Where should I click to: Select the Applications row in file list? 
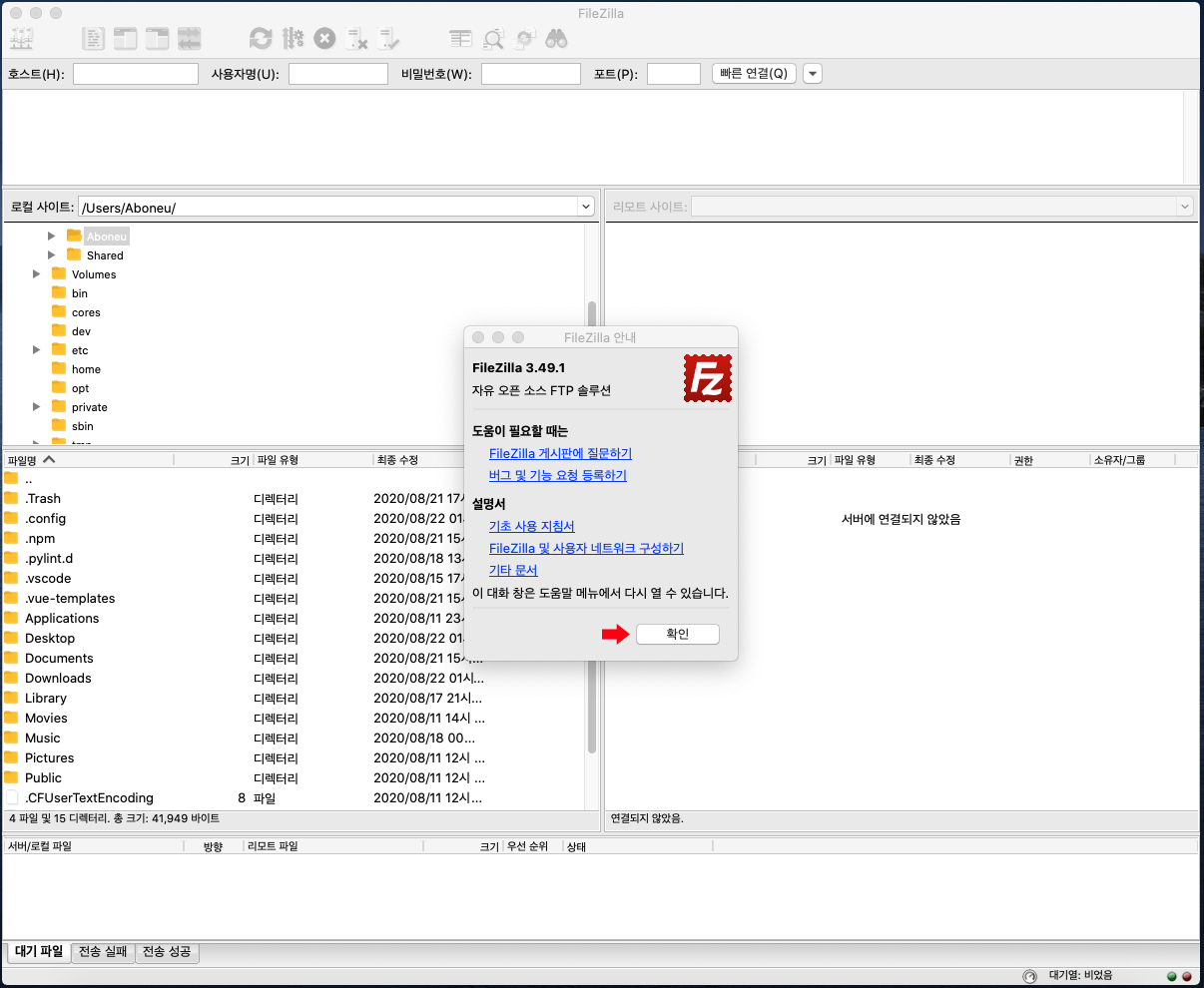click(294, 618)
